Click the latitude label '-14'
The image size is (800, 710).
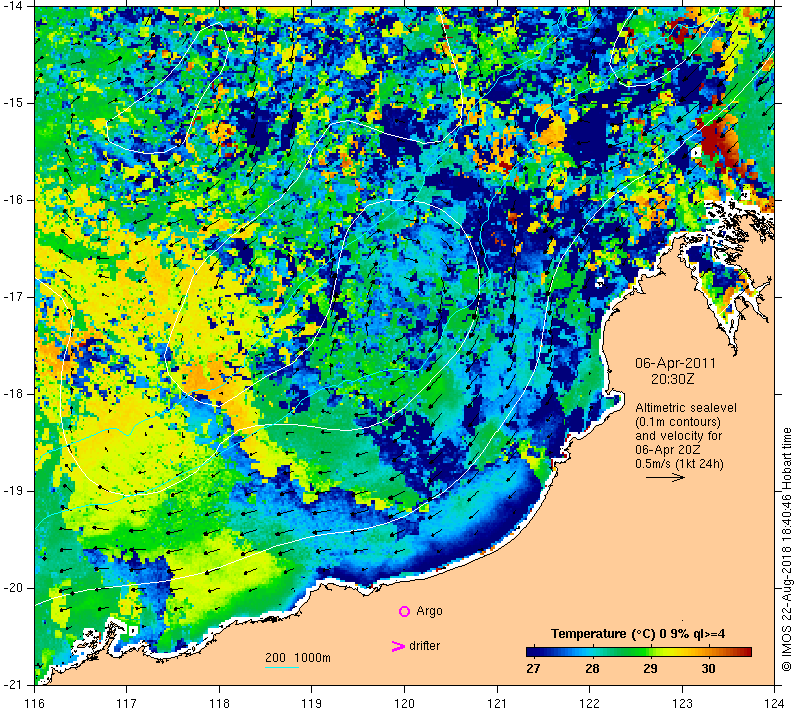11,6
